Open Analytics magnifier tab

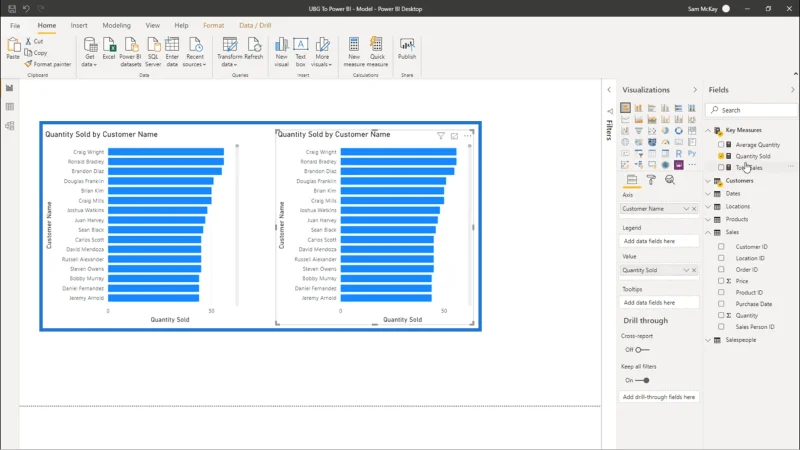tap(670, 180)
